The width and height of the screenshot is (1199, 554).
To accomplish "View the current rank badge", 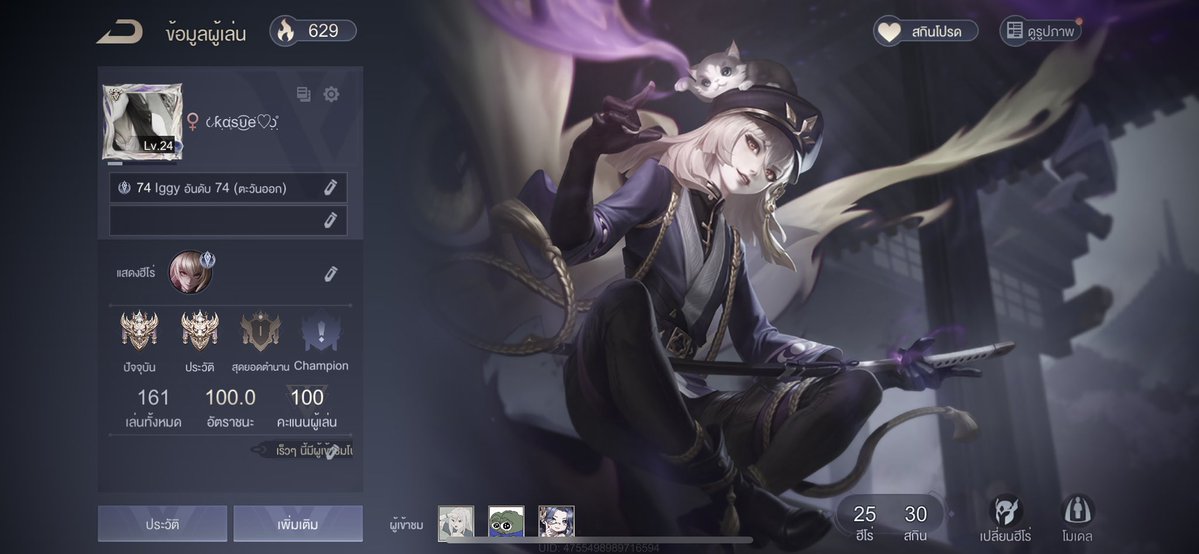I will 139,331.
